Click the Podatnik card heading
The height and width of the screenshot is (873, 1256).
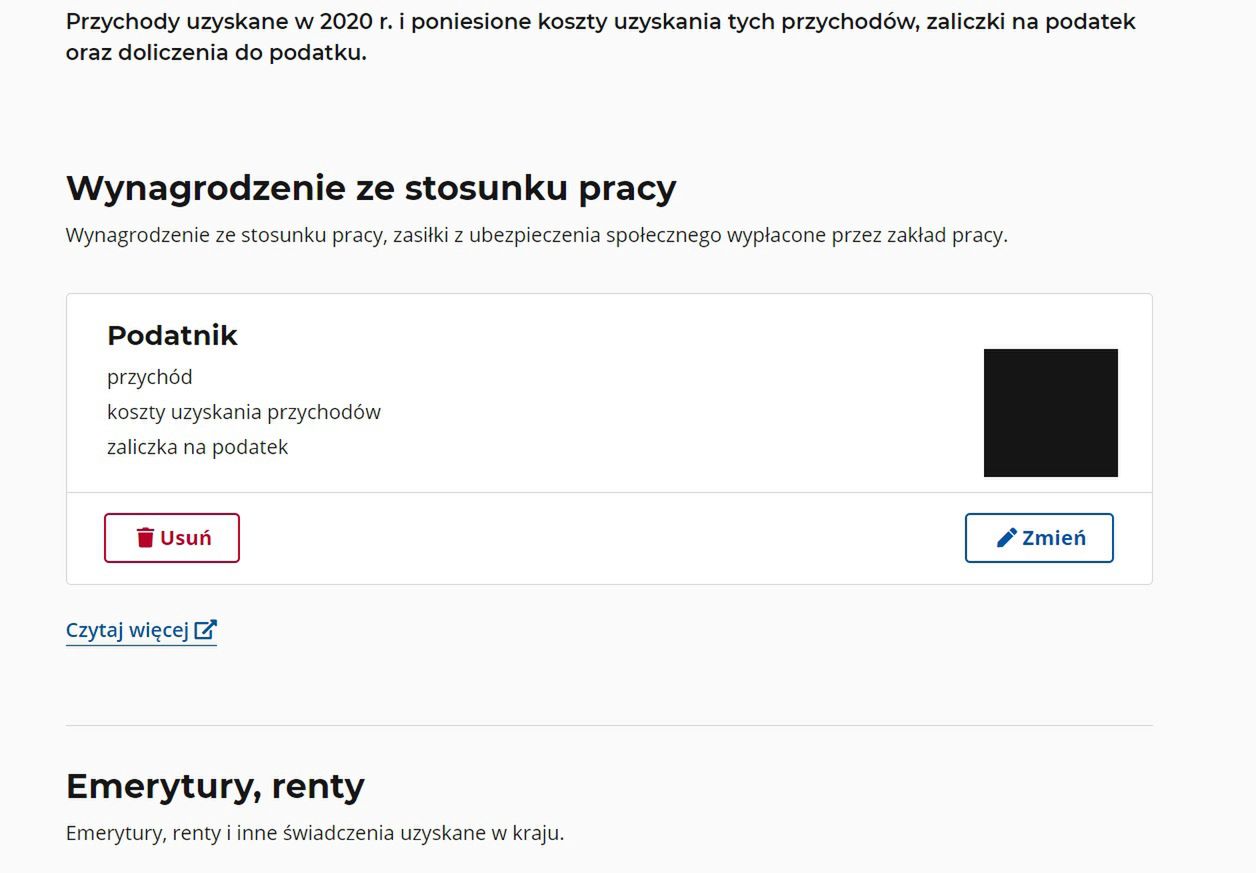[x=172, y=336]
